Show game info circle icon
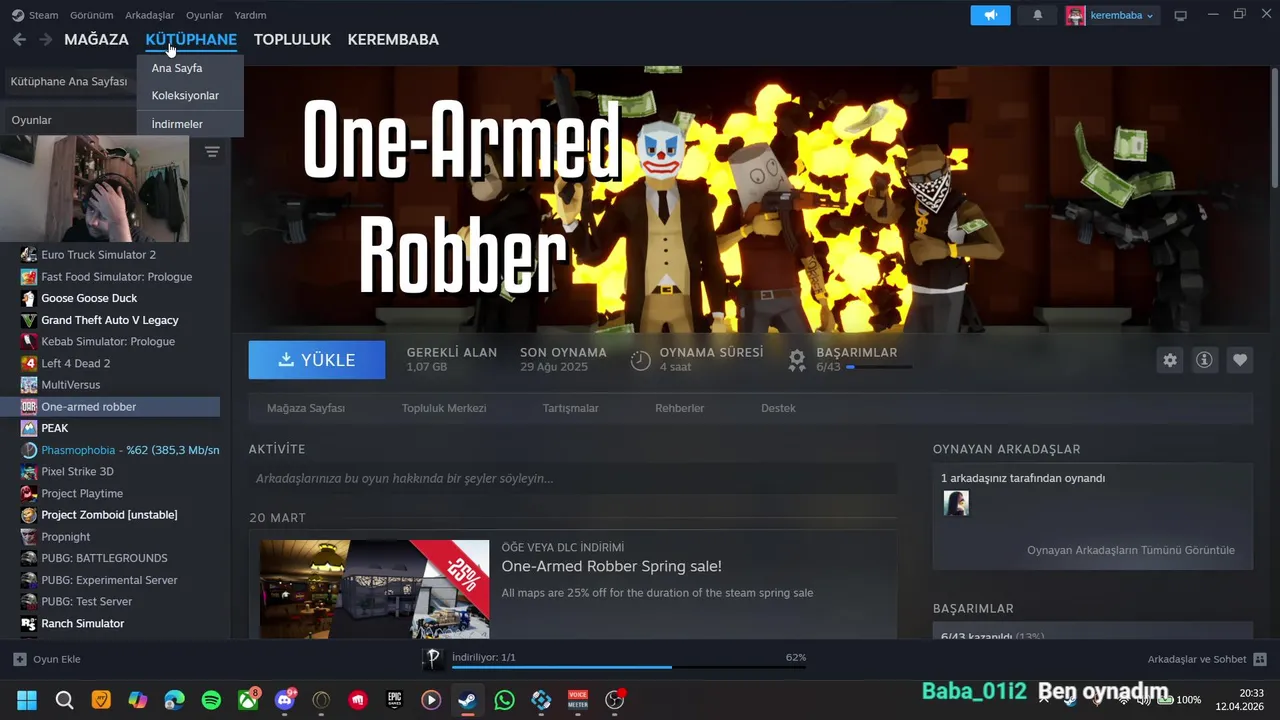 1204,360
